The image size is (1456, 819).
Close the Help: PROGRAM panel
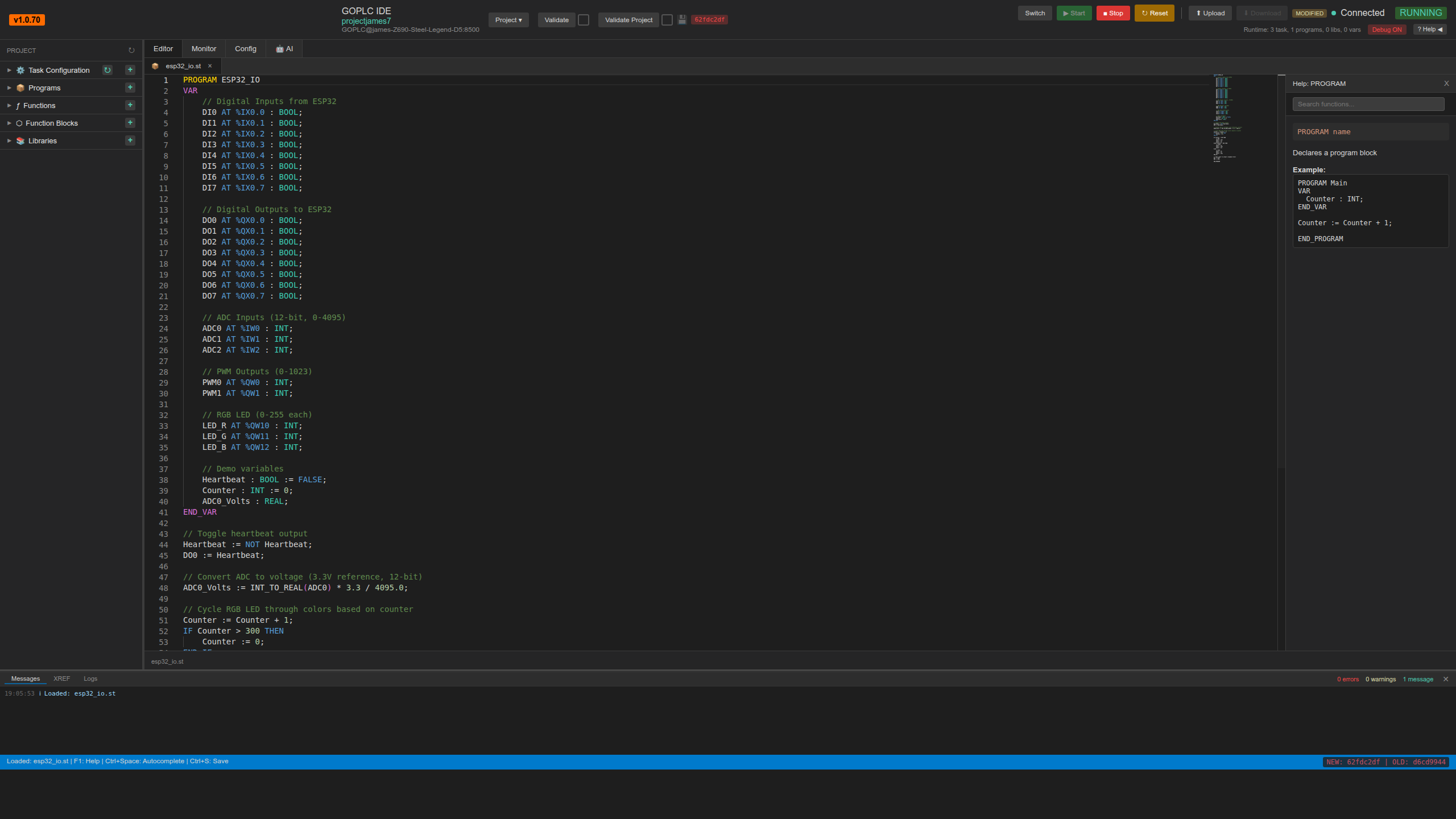point(1446,84)
